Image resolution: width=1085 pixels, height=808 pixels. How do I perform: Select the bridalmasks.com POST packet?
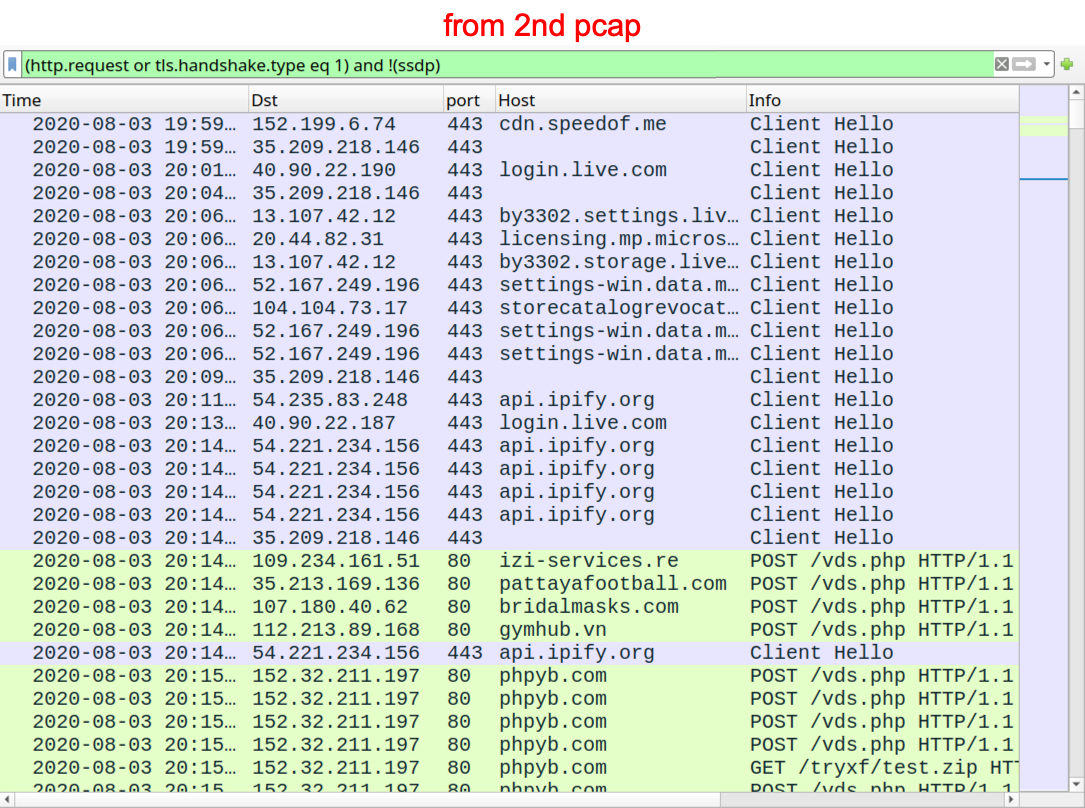point(509,607)
